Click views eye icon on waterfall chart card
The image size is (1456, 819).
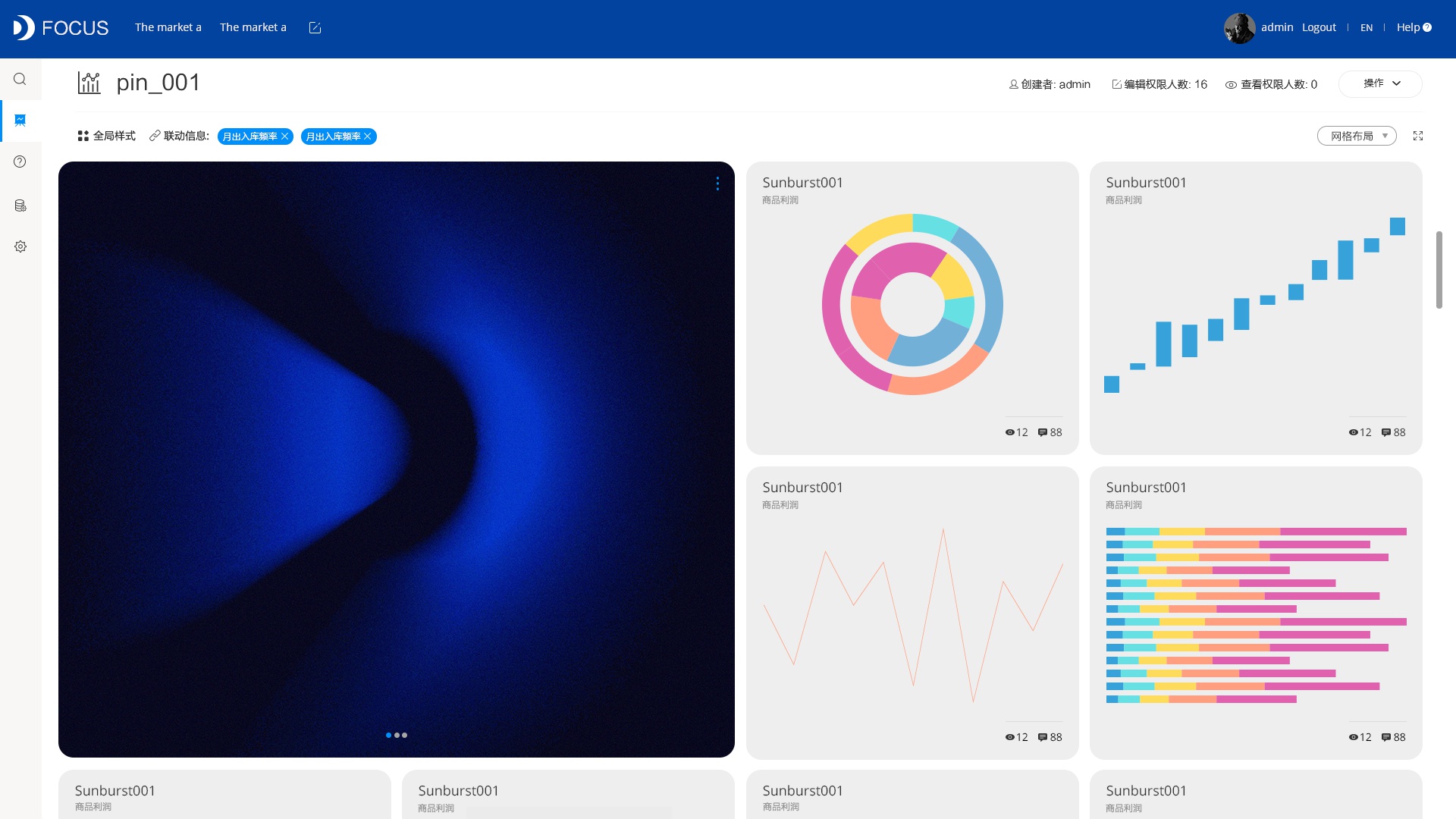pos(1353,432)
